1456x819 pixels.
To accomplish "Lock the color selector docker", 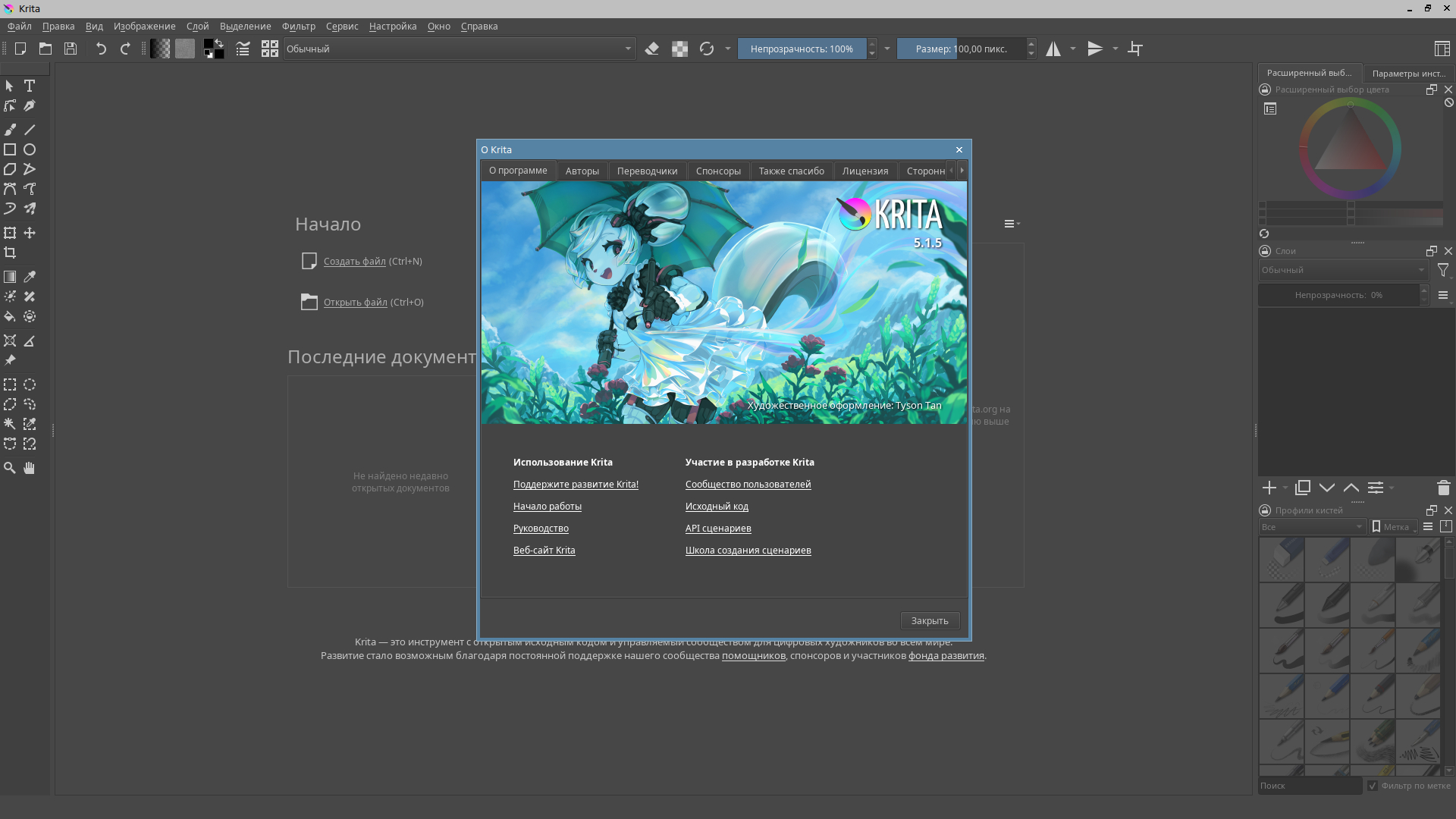I will [x=1265, y=89].
